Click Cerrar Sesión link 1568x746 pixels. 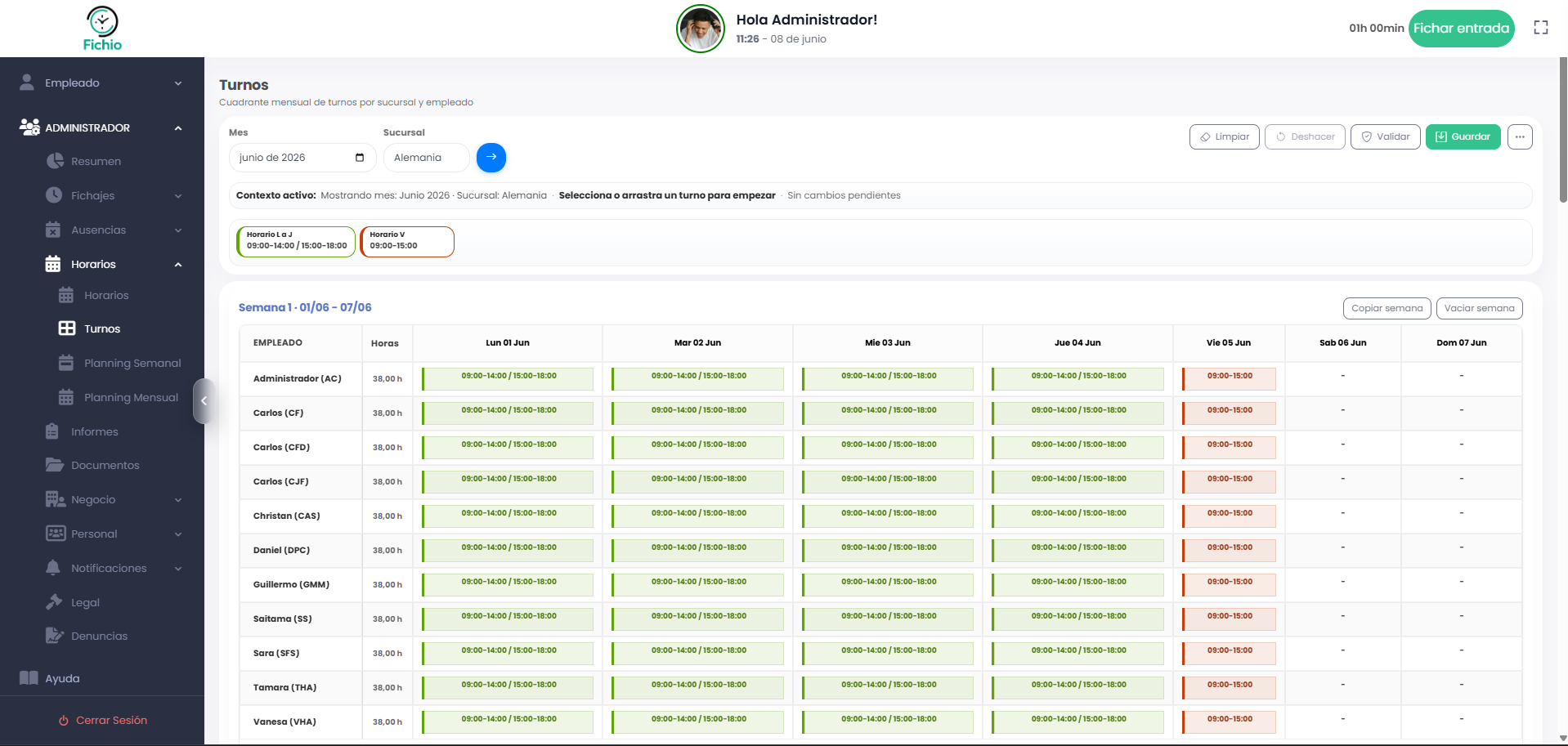point(103,720)
